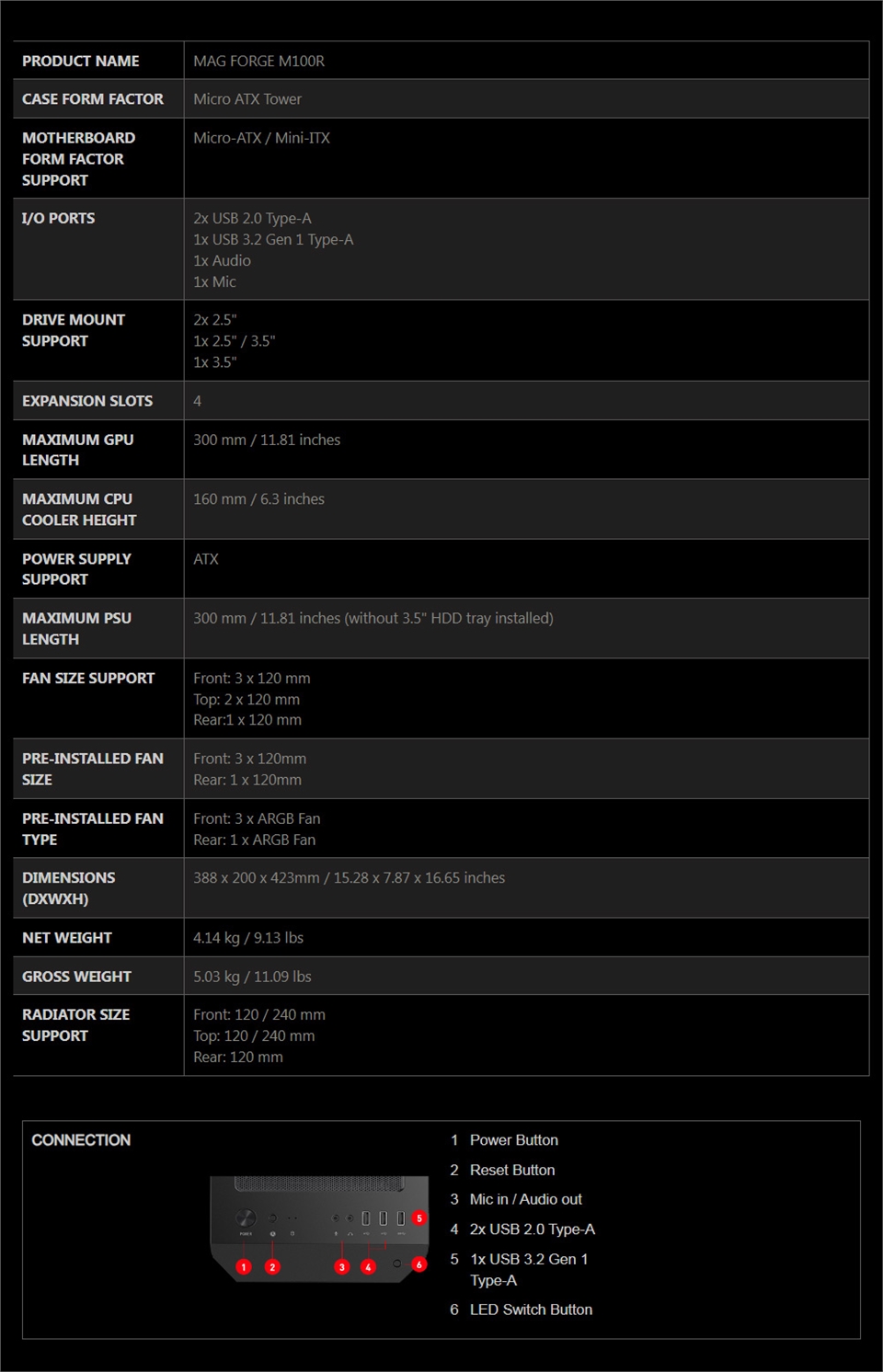Click the EXPANSION SLOTS row label
Image resolution: width=883 pixels, height=1372 pixels.
87,401
